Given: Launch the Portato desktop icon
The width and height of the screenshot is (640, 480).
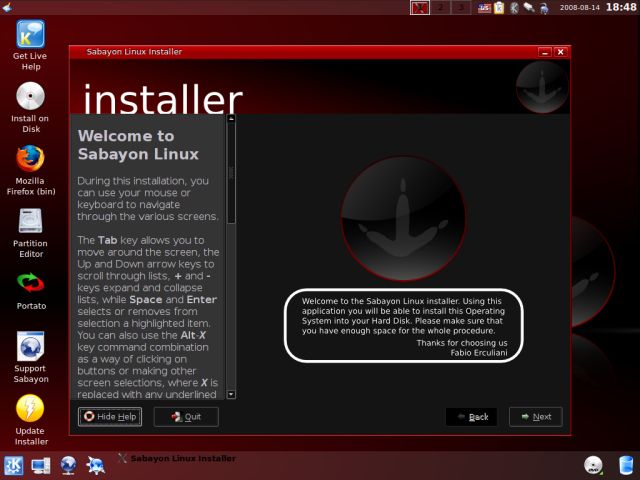Looking at the screenshot, I should (31, 291).
